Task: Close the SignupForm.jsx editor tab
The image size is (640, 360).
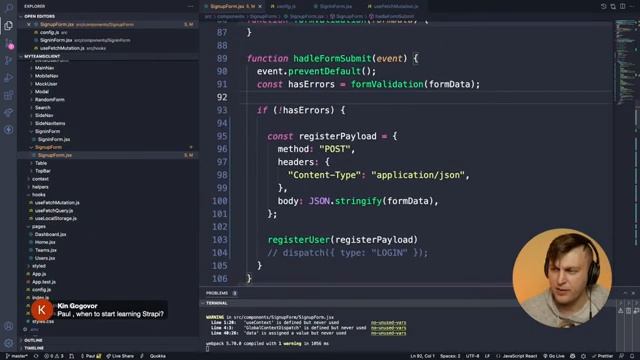Action: [x=260, y=7]
